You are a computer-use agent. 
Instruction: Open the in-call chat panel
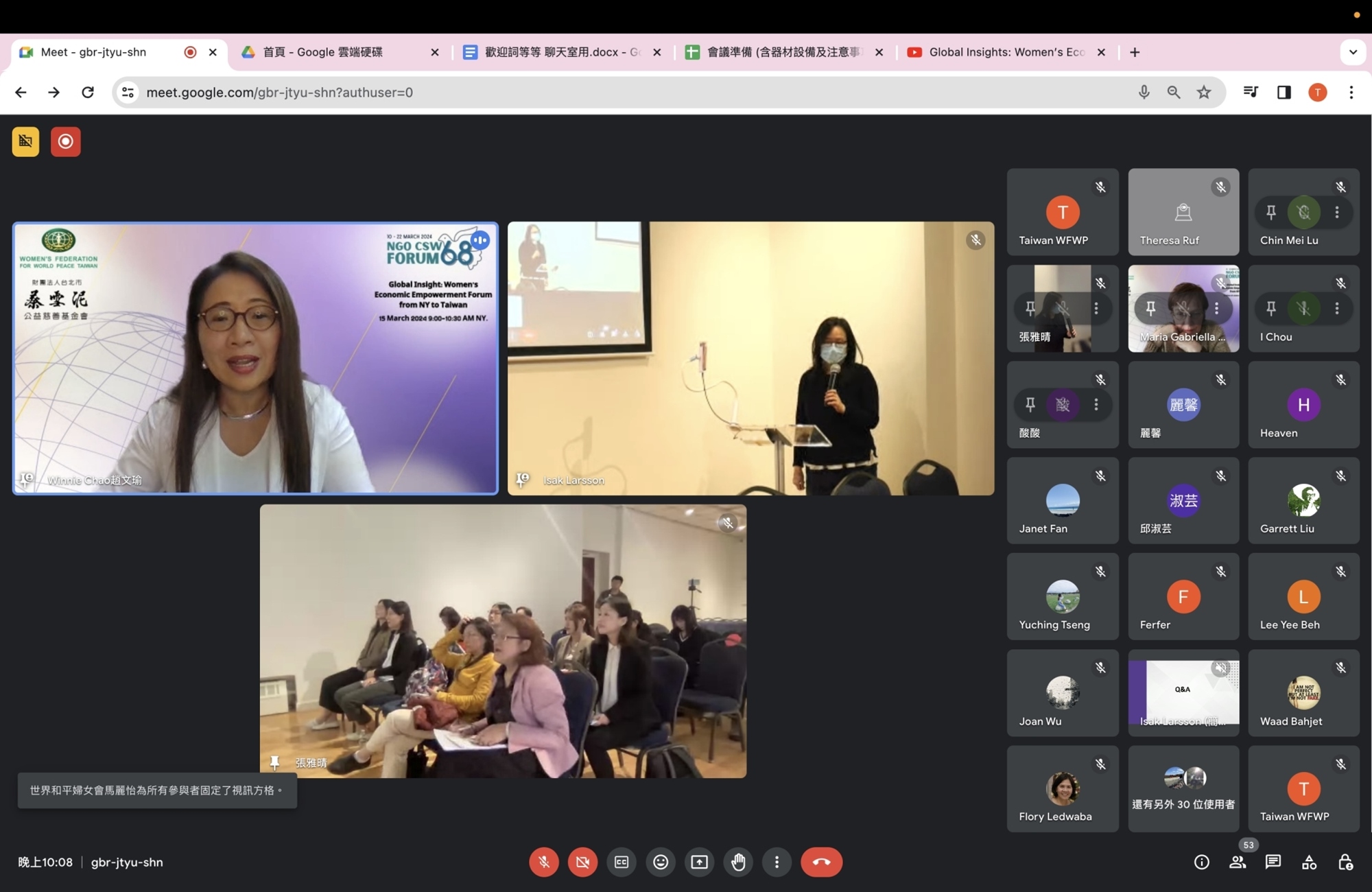[1273, 862]
